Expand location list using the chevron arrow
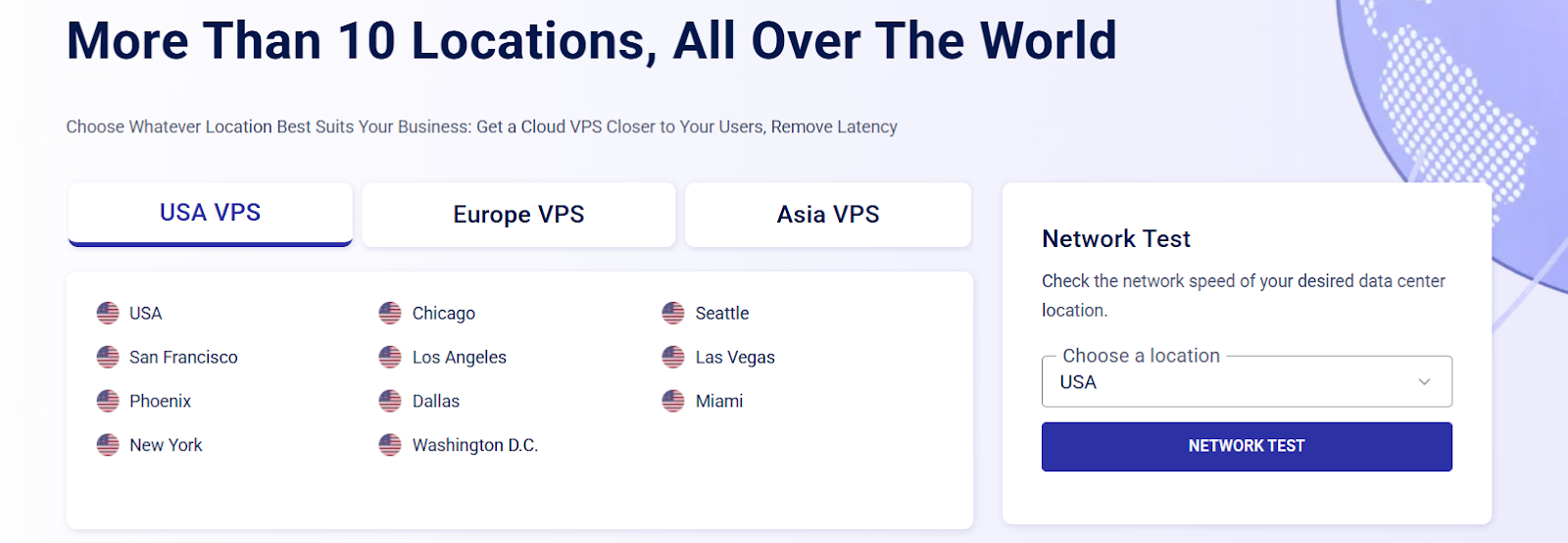 coord(1424,382)
